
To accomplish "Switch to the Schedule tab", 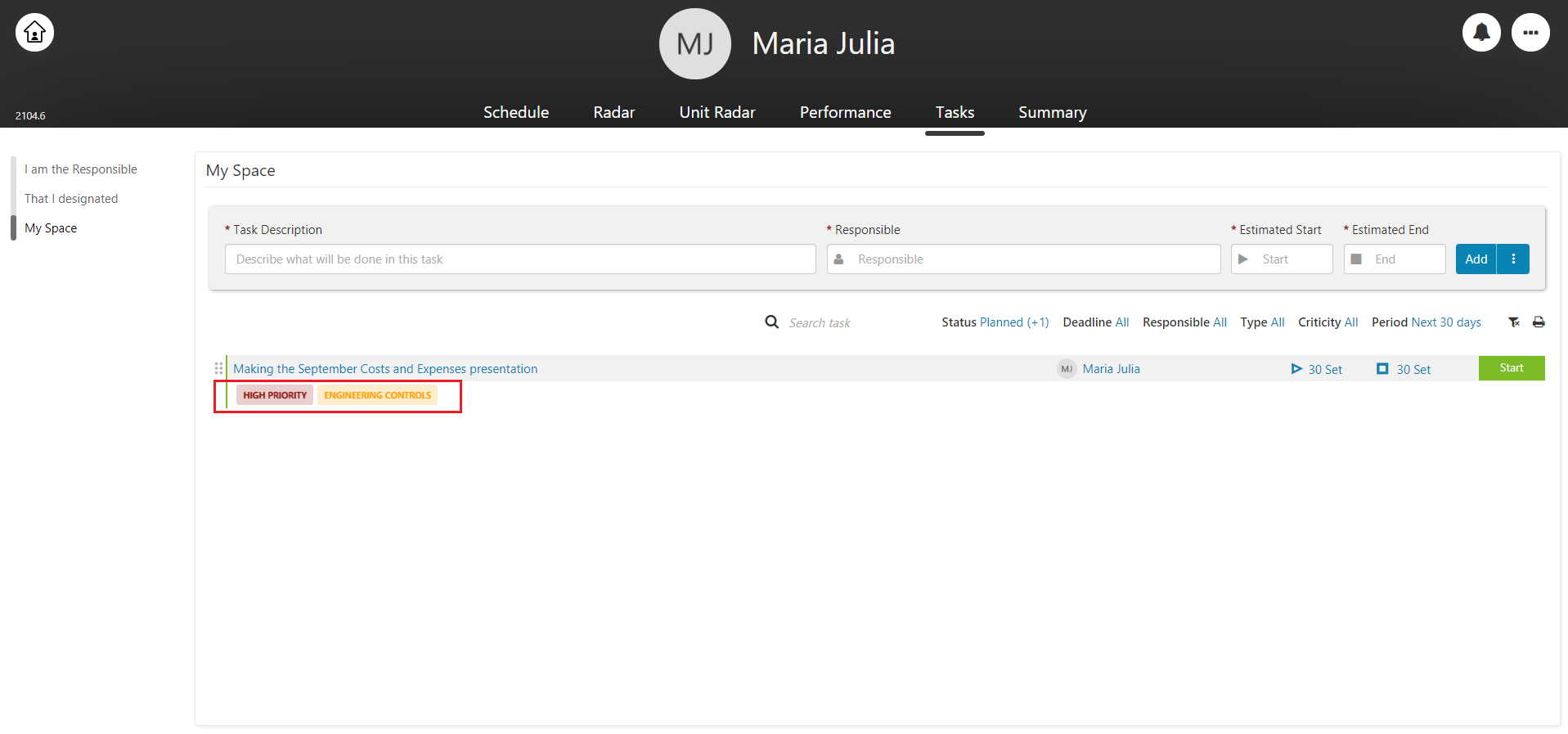I will pos(516,112).
